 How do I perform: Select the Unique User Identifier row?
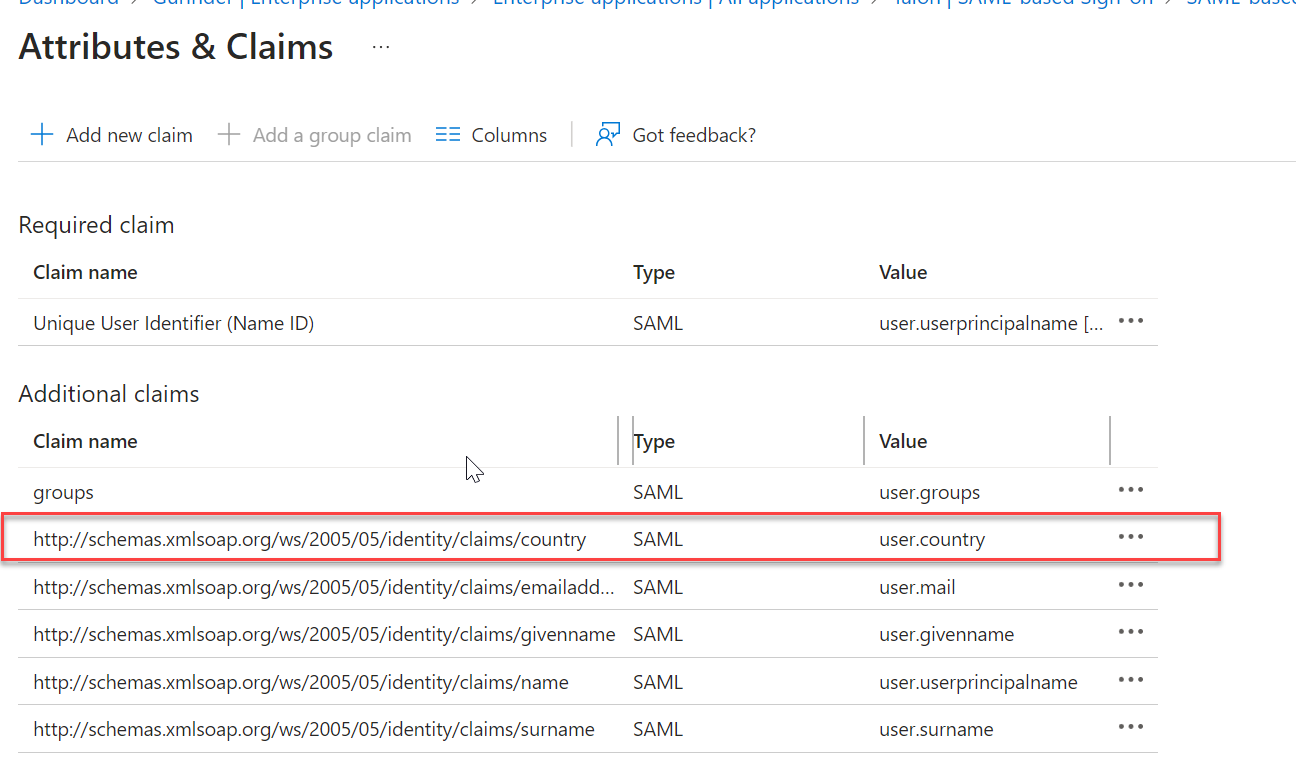[x=172, y=321]
